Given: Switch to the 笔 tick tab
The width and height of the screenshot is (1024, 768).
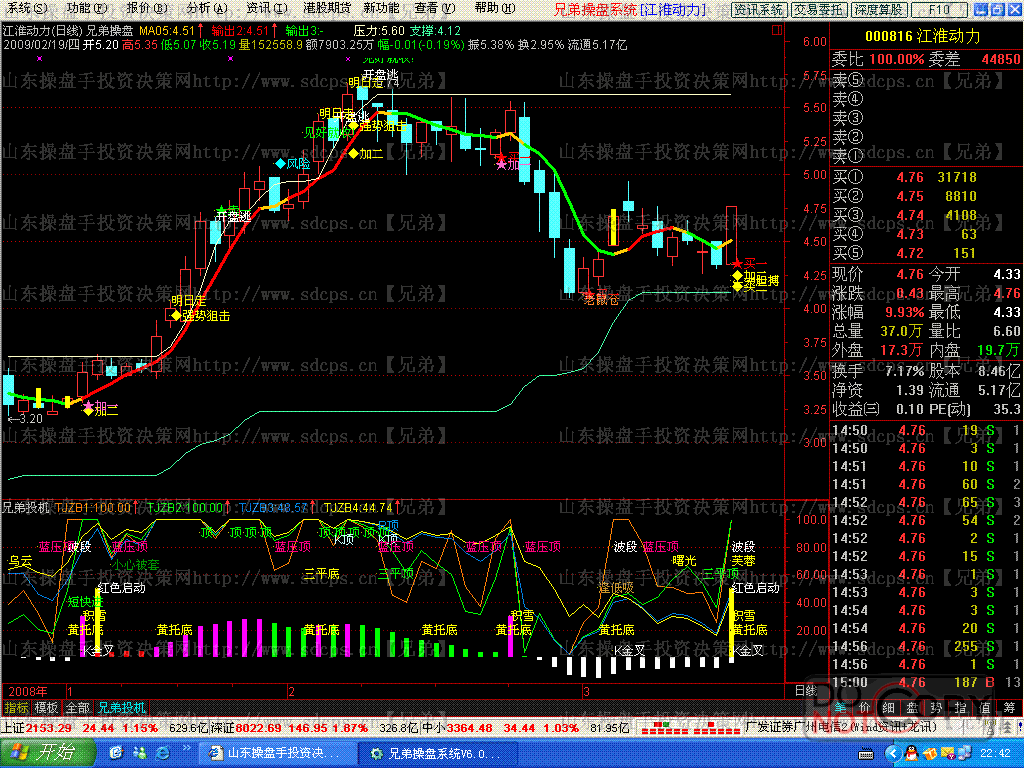Looking at the screenshot, I should pyautogui.click(x=840, y=707).
